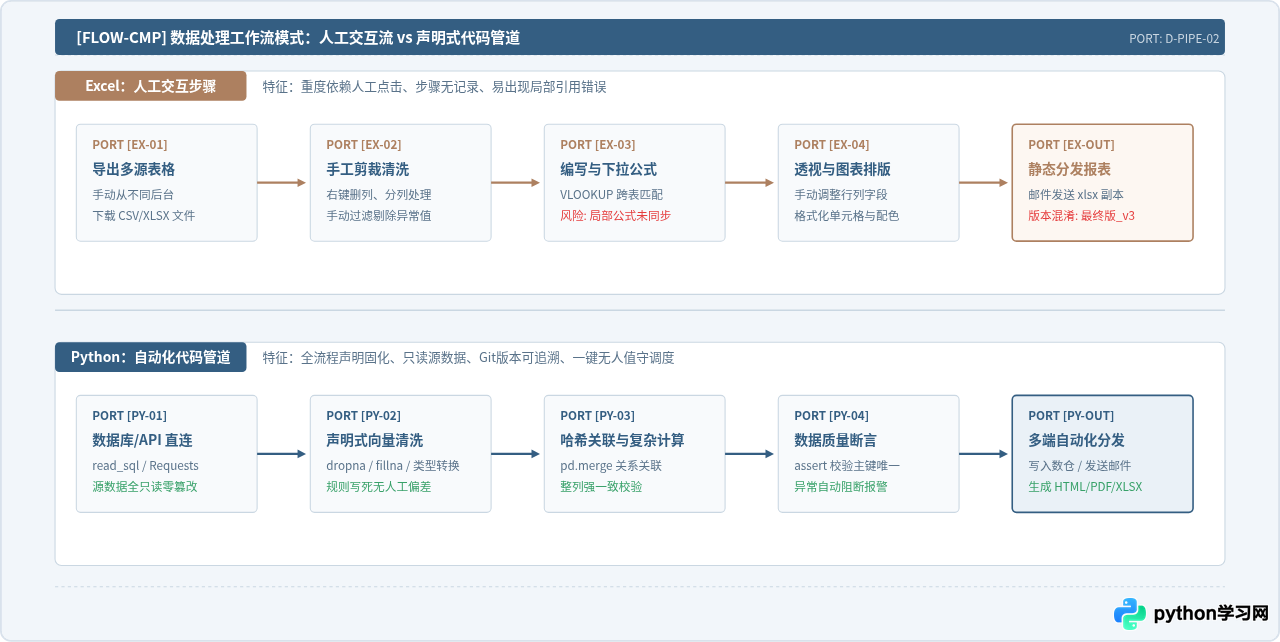Click the 数据质量断言 heading
This screenshot has width=1280, height=642.
(836, 440)
